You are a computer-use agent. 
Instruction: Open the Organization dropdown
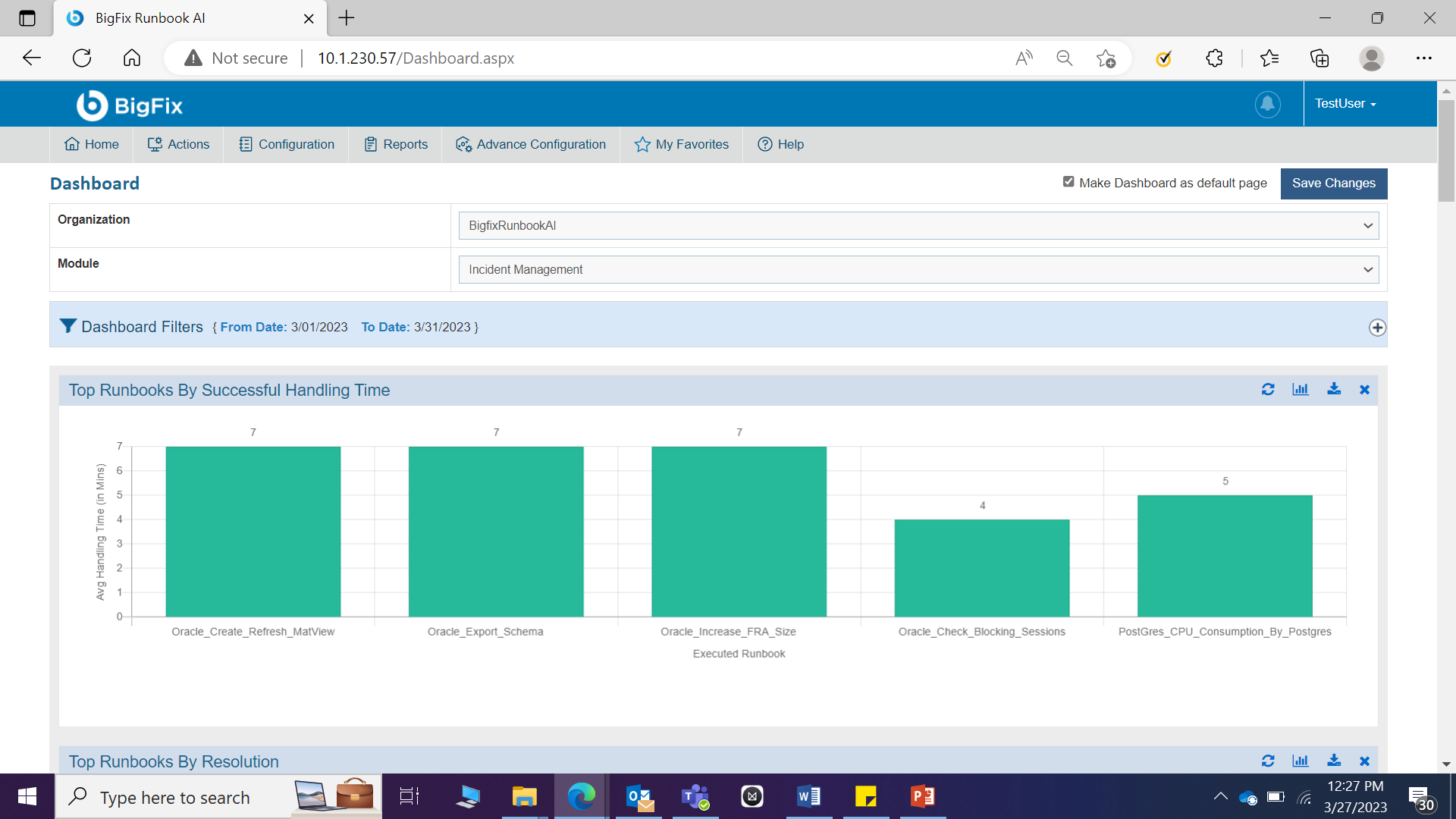tap(918, 225)
